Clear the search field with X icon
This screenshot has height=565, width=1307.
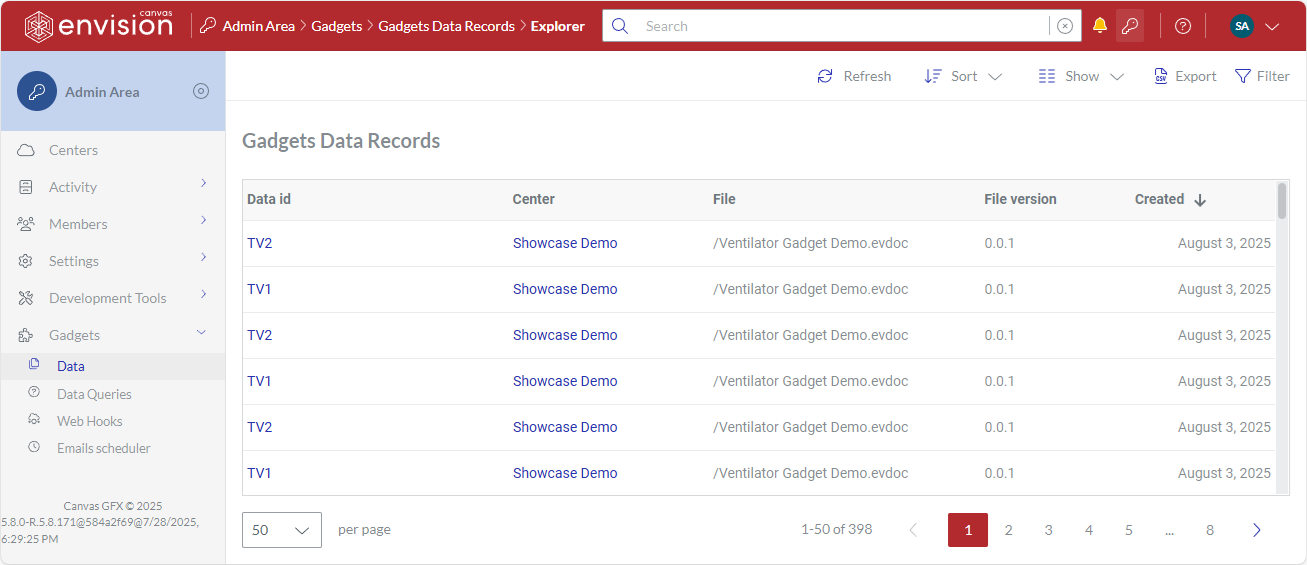click(1065, 26)
